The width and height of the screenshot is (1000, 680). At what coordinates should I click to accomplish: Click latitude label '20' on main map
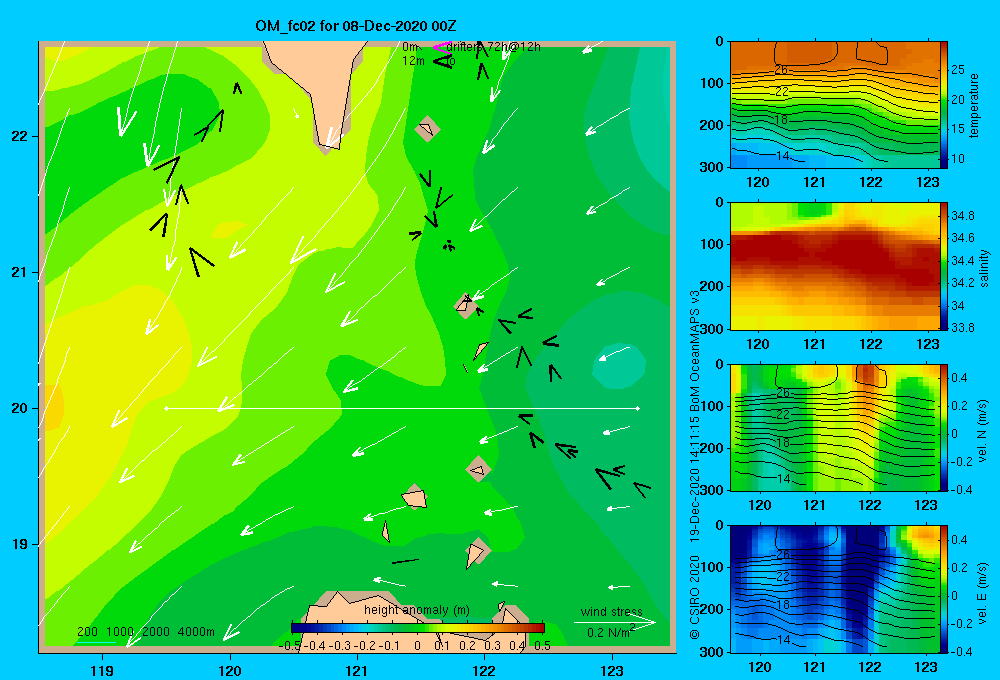(19, 408)
